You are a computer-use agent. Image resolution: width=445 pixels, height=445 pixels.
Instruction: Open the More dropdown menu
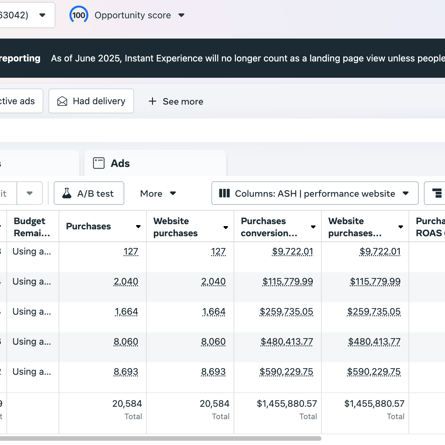pyautogui.click(x=158, y=193)
